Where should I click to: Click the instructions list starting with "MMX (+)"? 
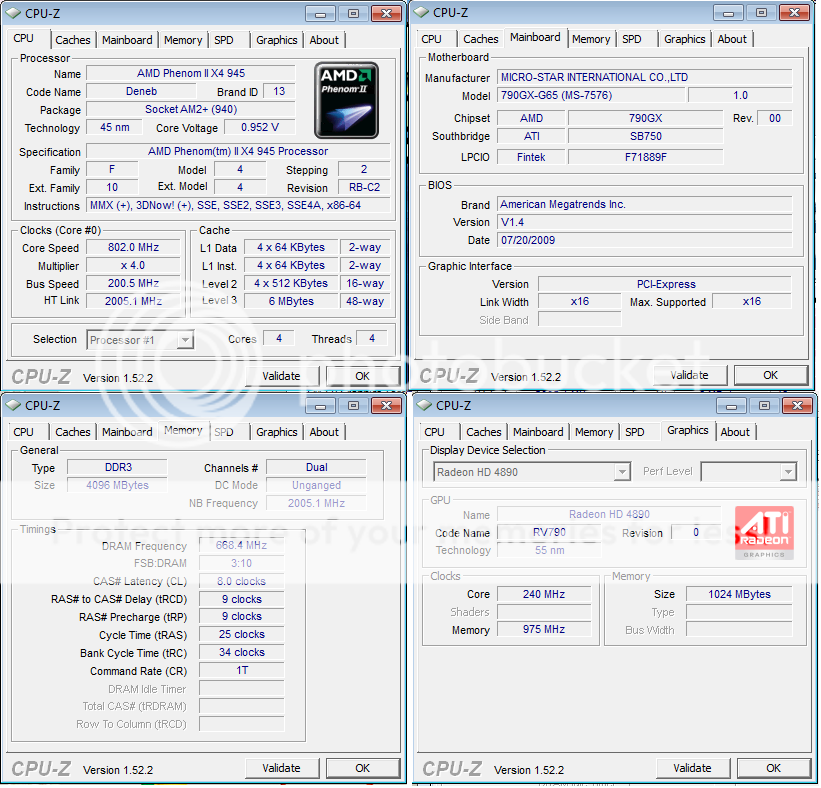(238, 205)
